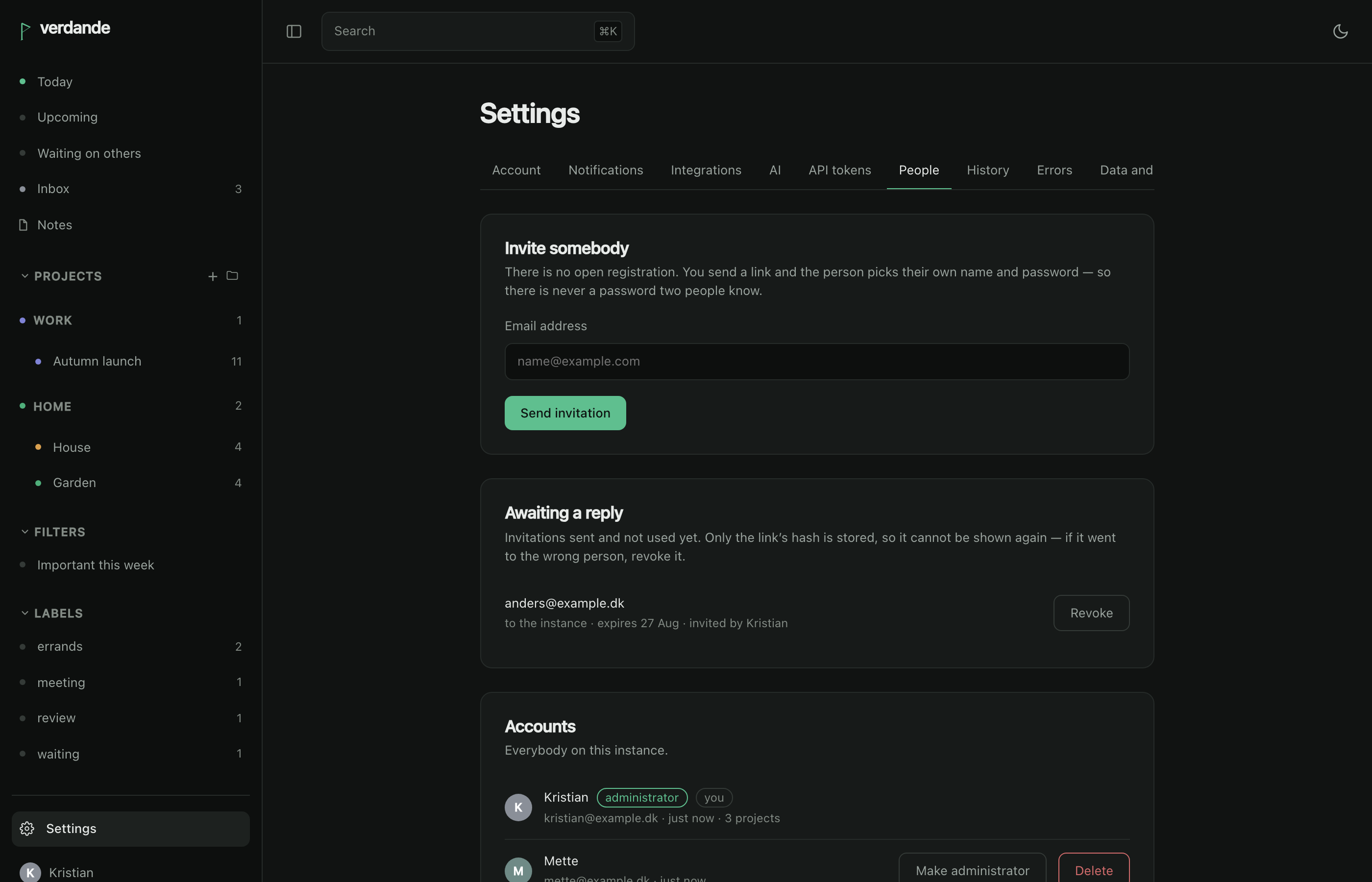Screen dimensions: 1372x882
Task: Click the Accounts section heading
Action: tap(540, 727)
